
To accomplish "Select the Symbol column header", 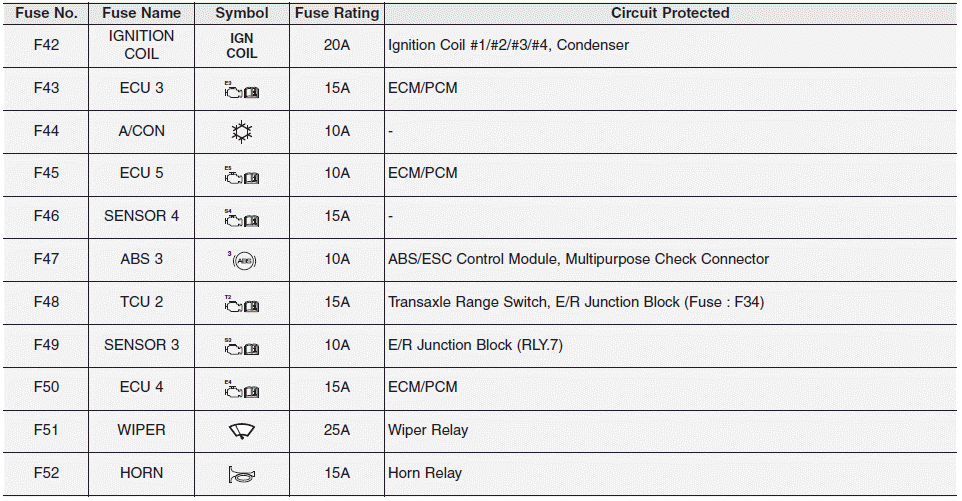I will click(x=241, y=13).
